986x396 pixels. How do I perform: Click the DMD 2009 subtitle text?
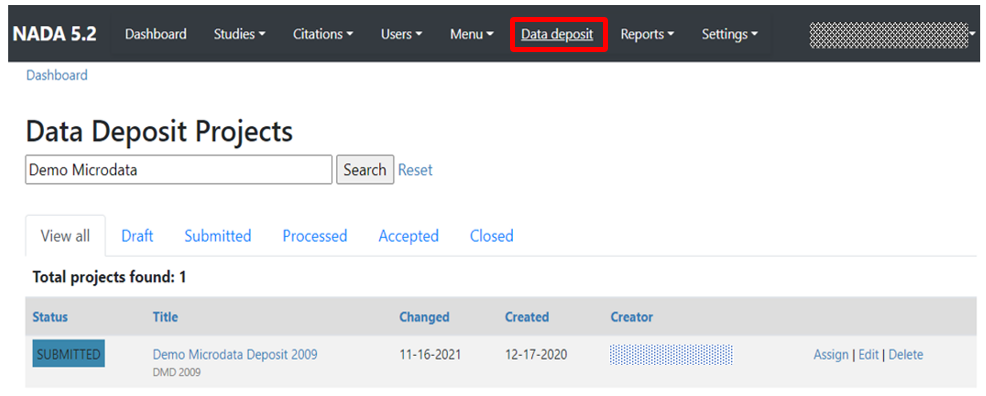pyautogui.click(x=177, y=373)
